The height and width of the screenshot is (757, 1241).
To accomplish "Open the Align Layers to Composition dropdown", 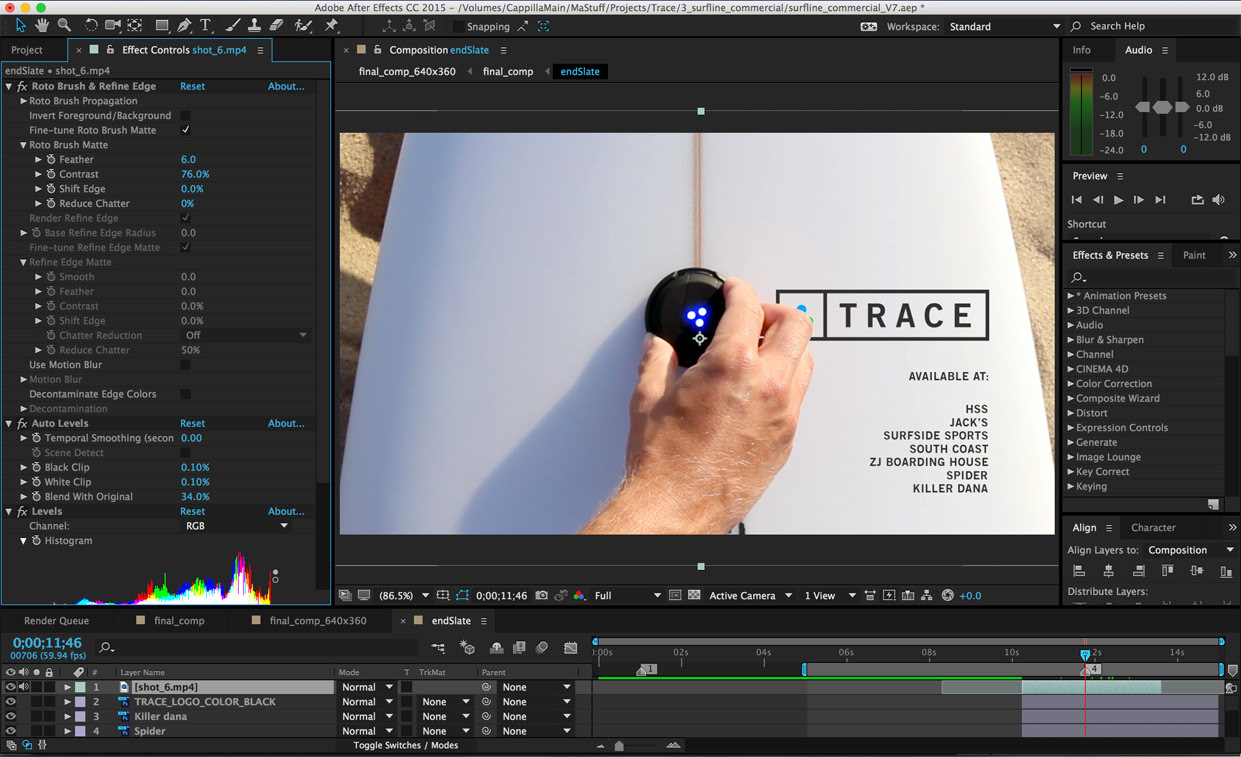I will [1190, 550].
